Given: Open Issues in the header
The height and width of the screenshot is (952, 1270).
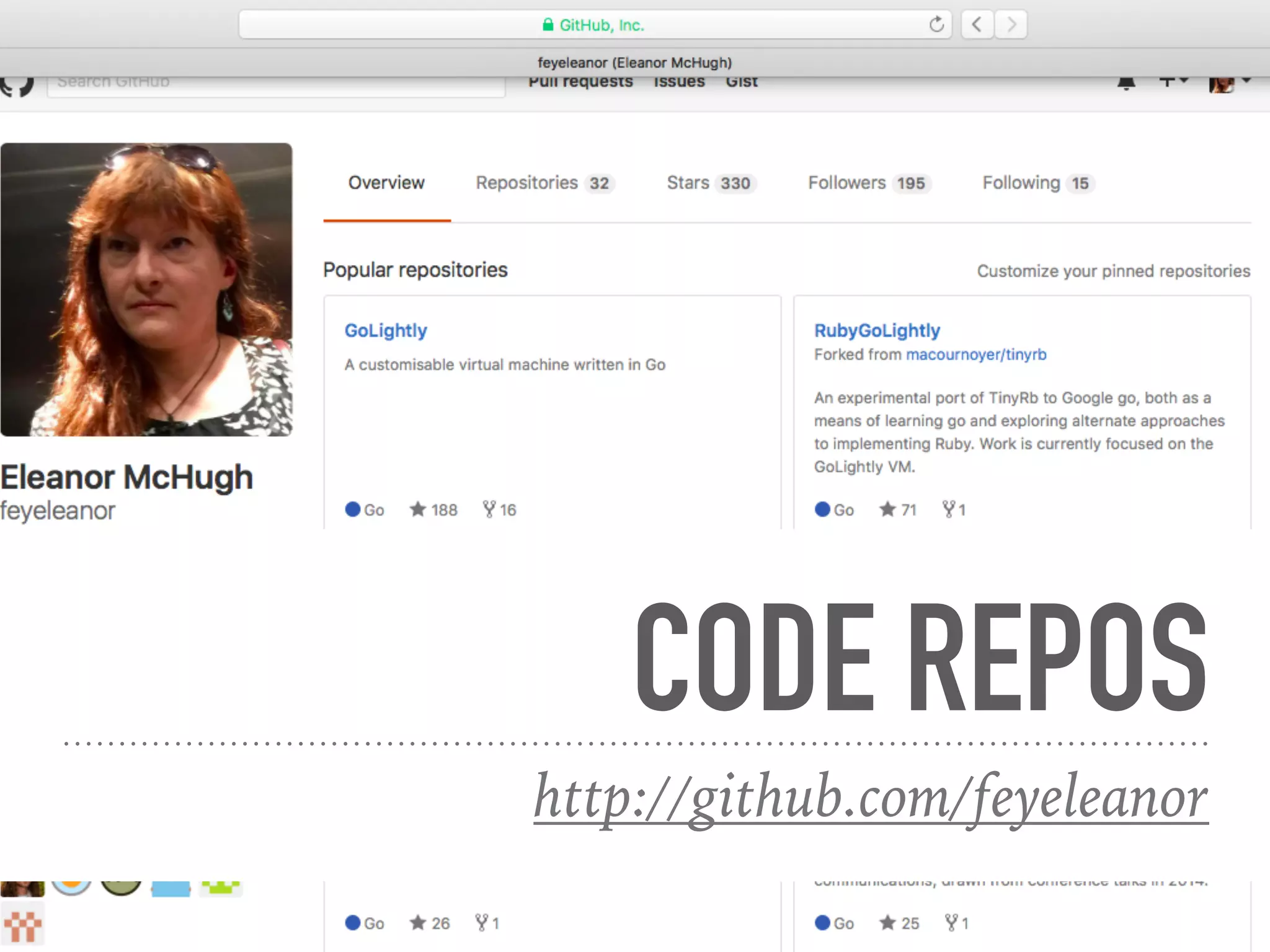Looking at the screenshot, I should 679,82.
